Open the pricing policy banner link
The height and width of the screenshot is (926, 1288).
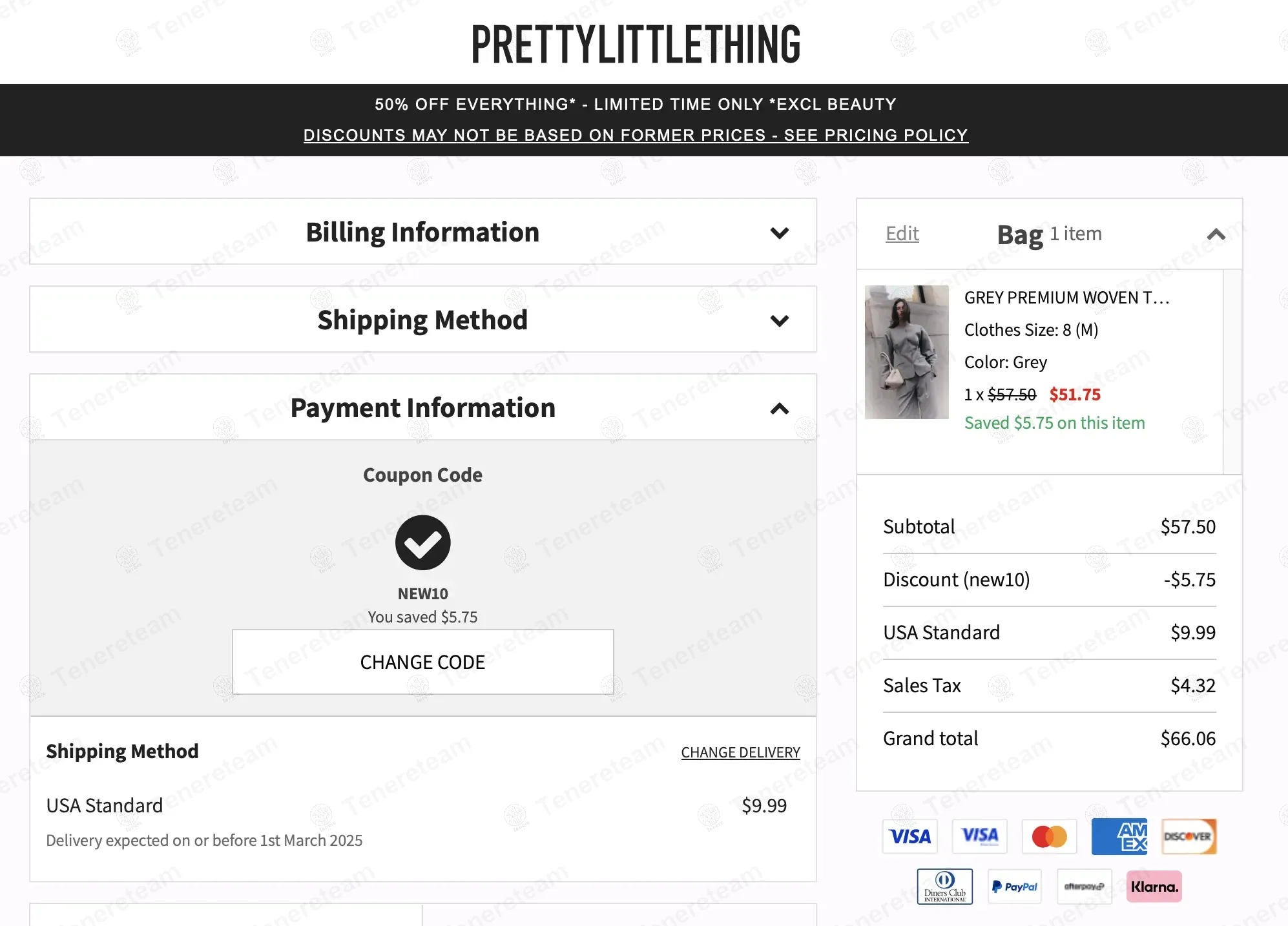tap(636, 136)
